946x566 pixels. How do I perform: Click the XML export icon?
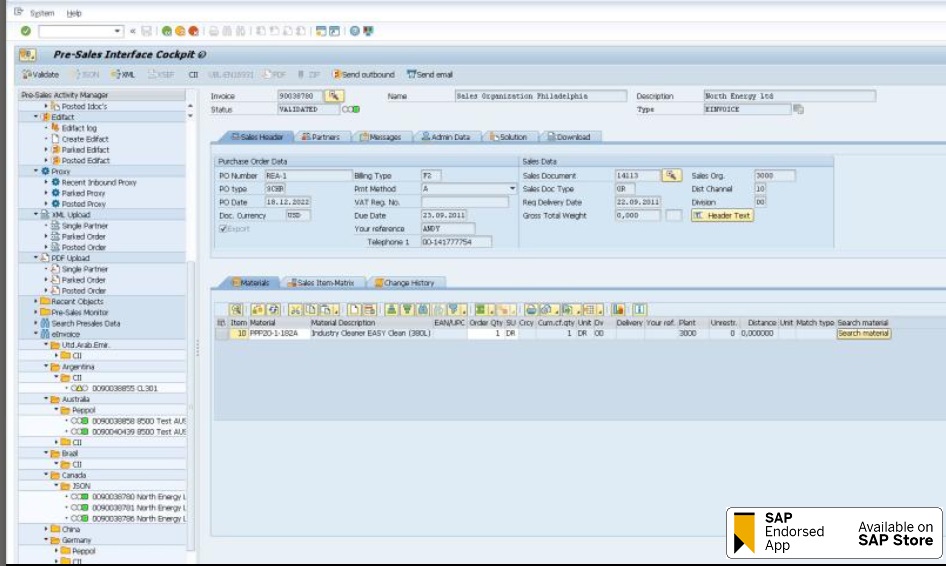coord(123,75)
